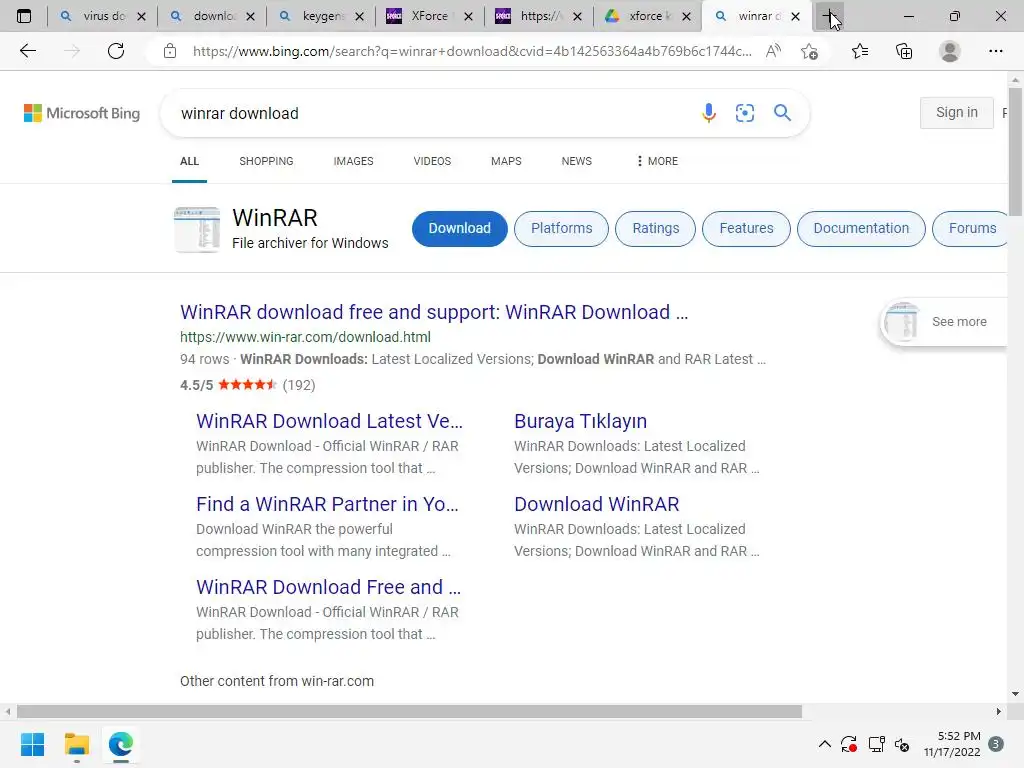The image size is (1024, 768).
Task: Open the Read aloud icon
Action: [773, 51]
